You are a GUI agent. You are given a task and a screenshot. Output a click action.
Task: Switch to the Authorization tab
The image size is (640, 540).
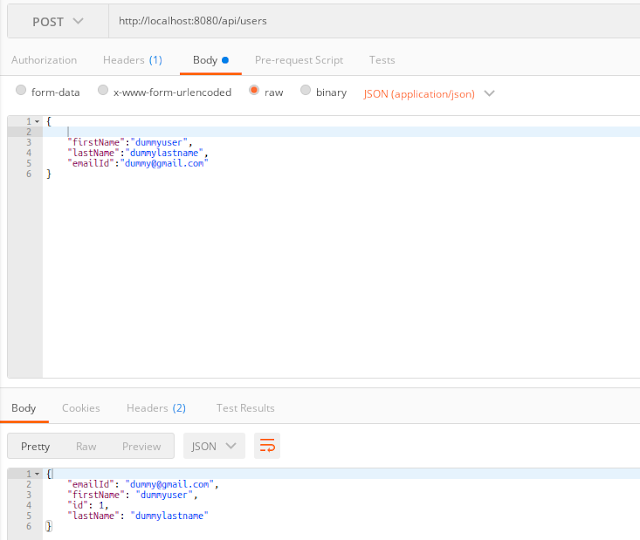click(44, 60)
